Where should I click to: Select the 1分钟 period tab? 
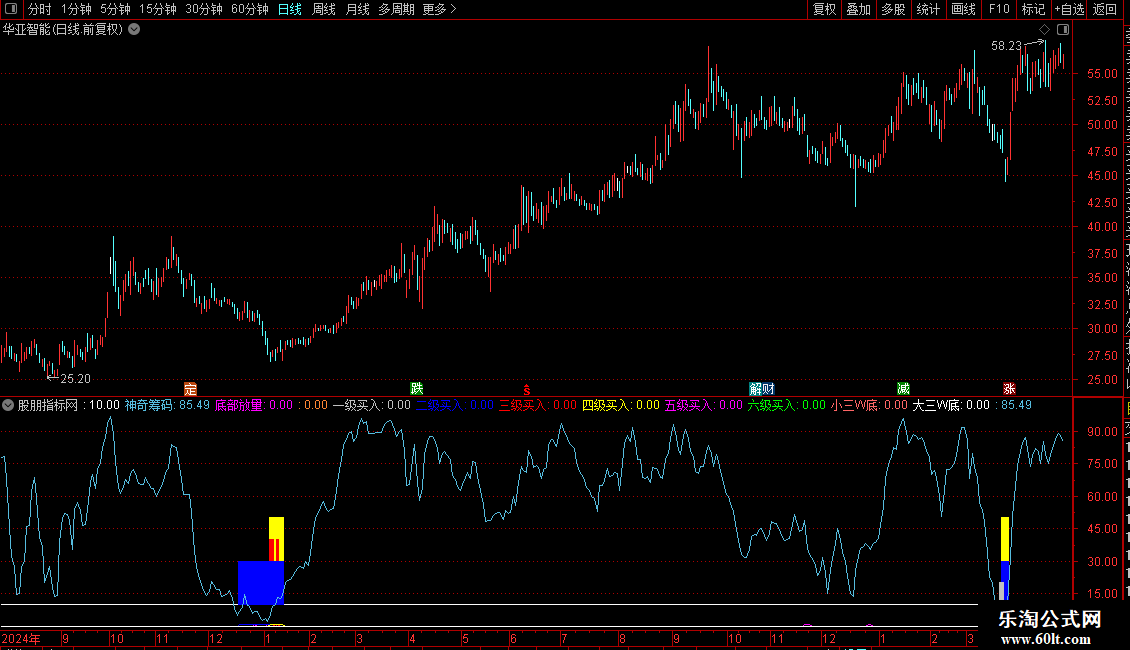tap(76, 9)
